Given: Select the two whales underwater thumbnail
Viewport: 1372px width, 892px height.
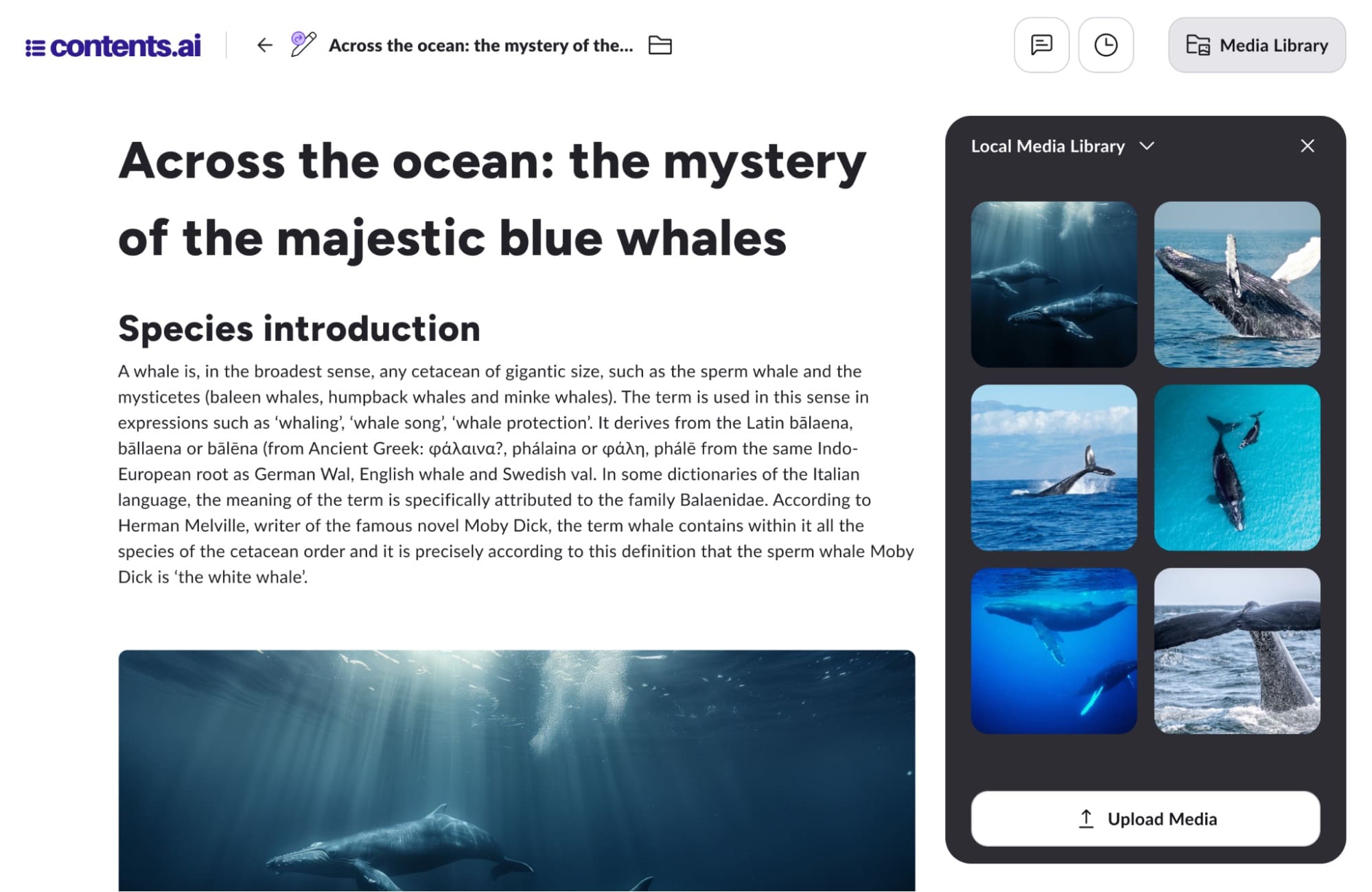Looking at the screenshot, I should pos(1054,284).
